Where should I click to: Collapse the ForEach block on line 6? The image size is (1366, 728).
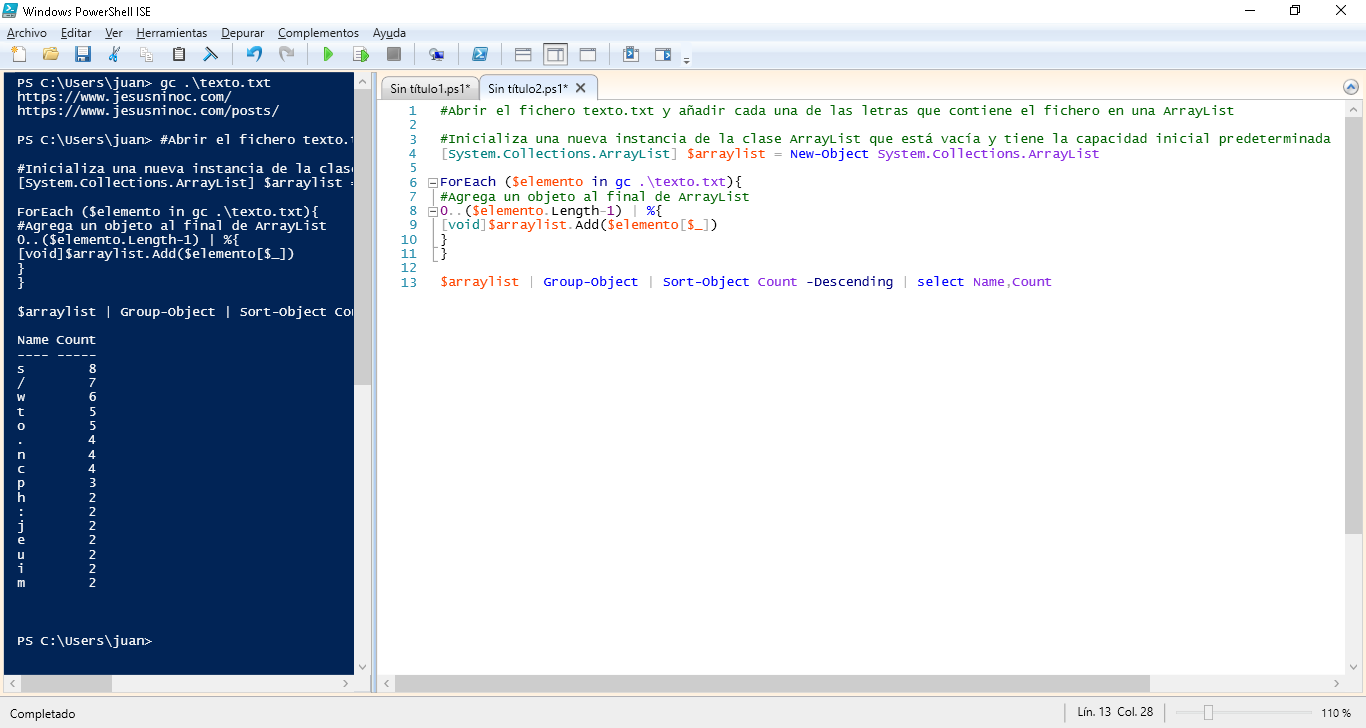[x=432, y=183]
